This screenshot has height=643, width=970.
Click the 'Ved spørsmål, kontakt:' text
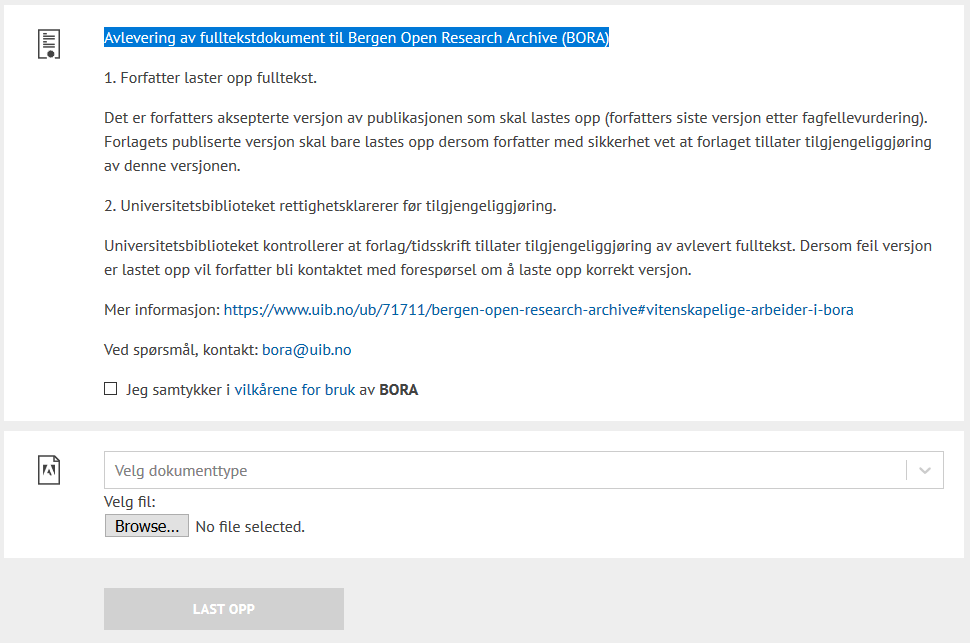click(x=181, y=350)
